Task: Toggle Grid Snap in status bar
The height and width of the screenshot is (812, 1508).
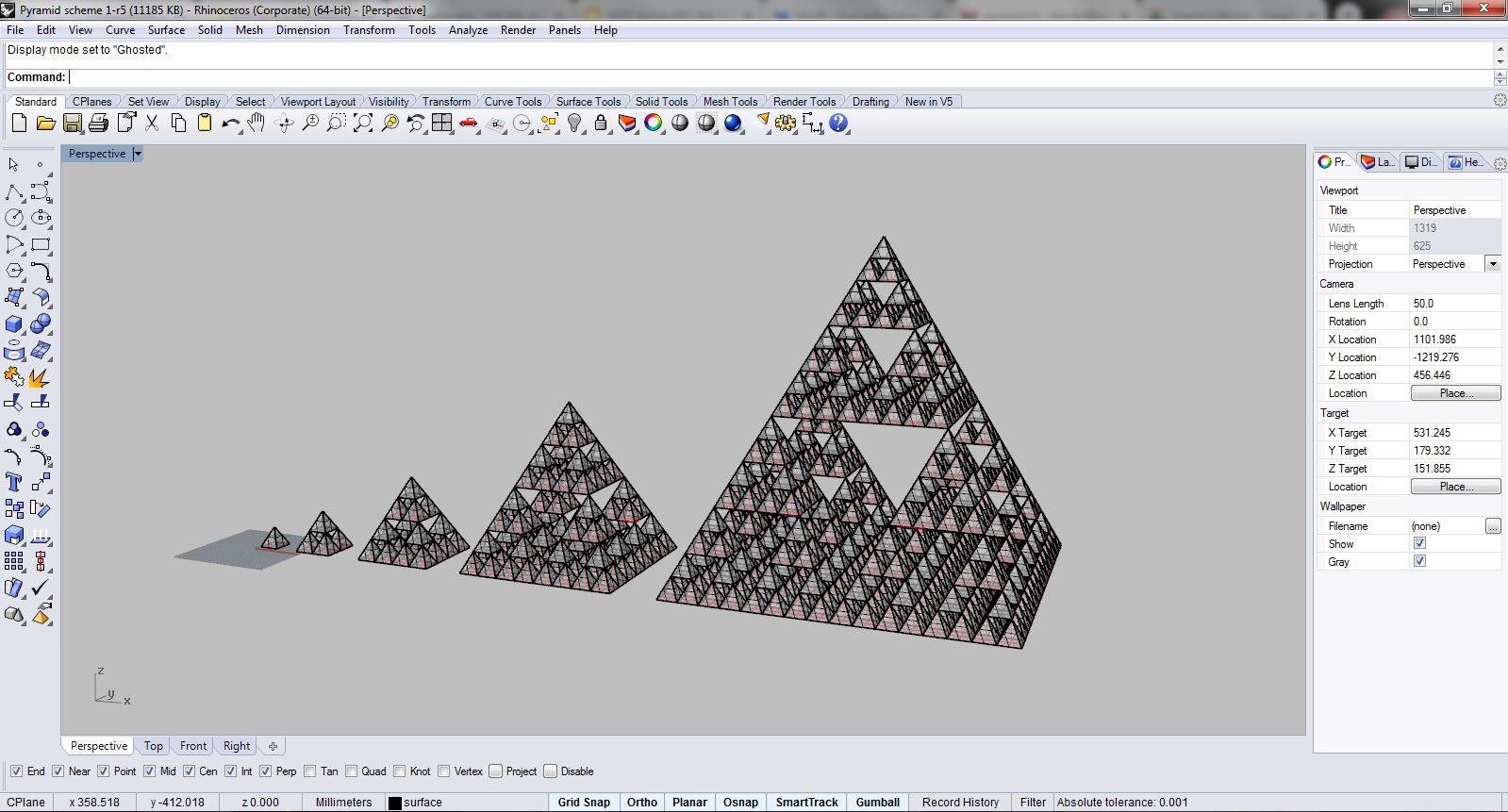Action: tap(584, 803)
